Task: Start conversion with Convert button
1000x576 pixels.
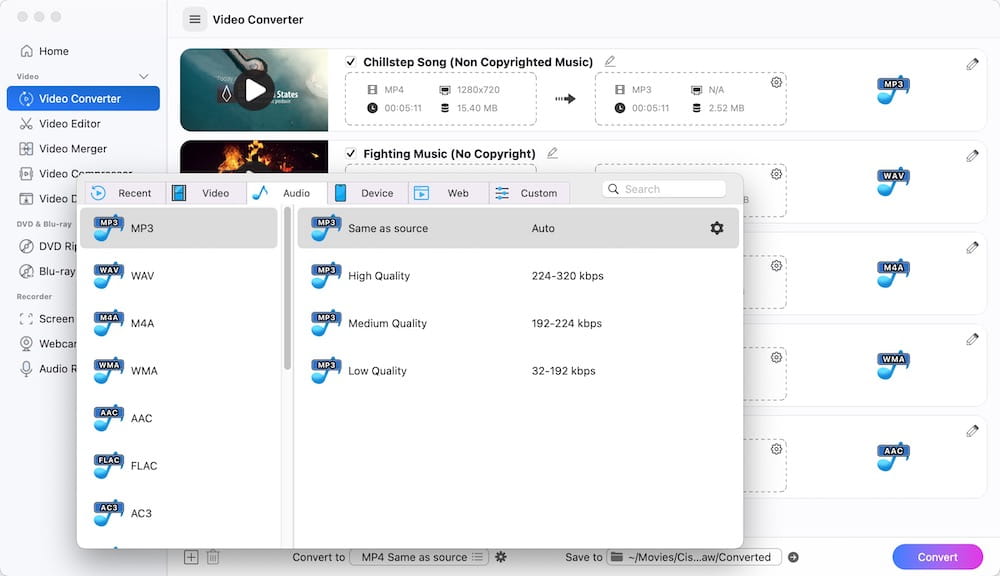Action: click(x=937, y=557)
